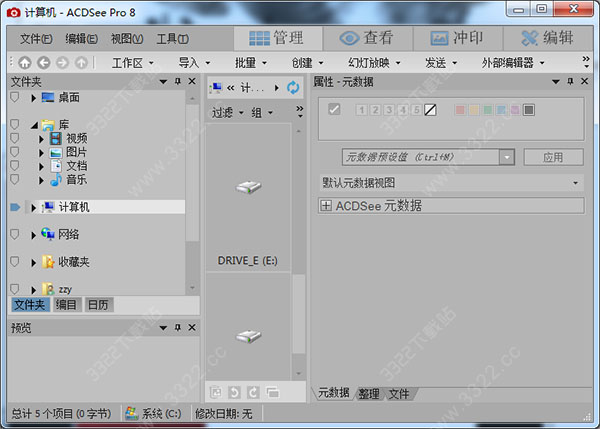Toggle Easy-Select marker for 视频
This screenshot has height=429, width=600.
coord(15,138)
